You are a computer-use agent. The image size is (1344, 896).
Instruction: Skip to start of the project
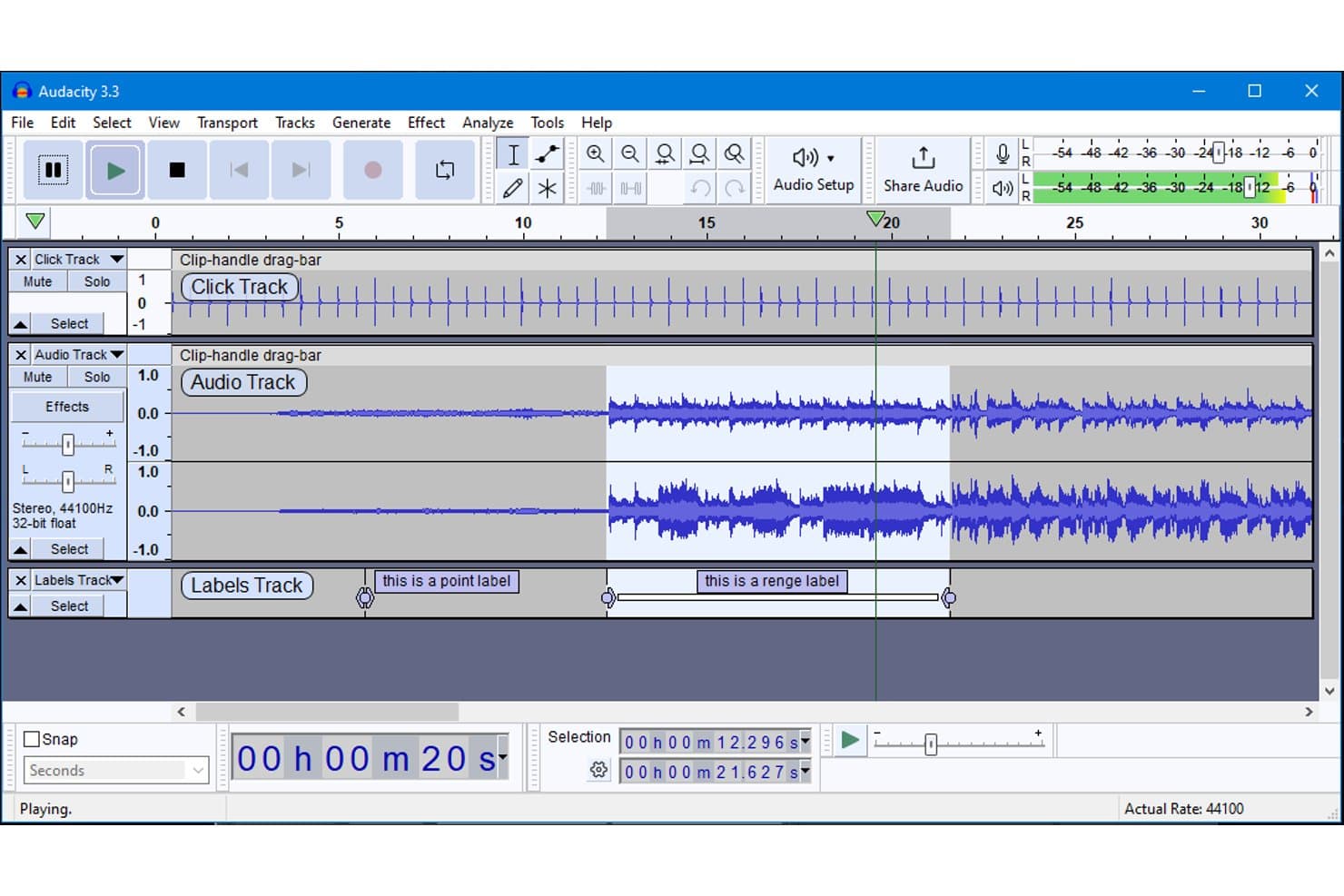tap(239, 170)
